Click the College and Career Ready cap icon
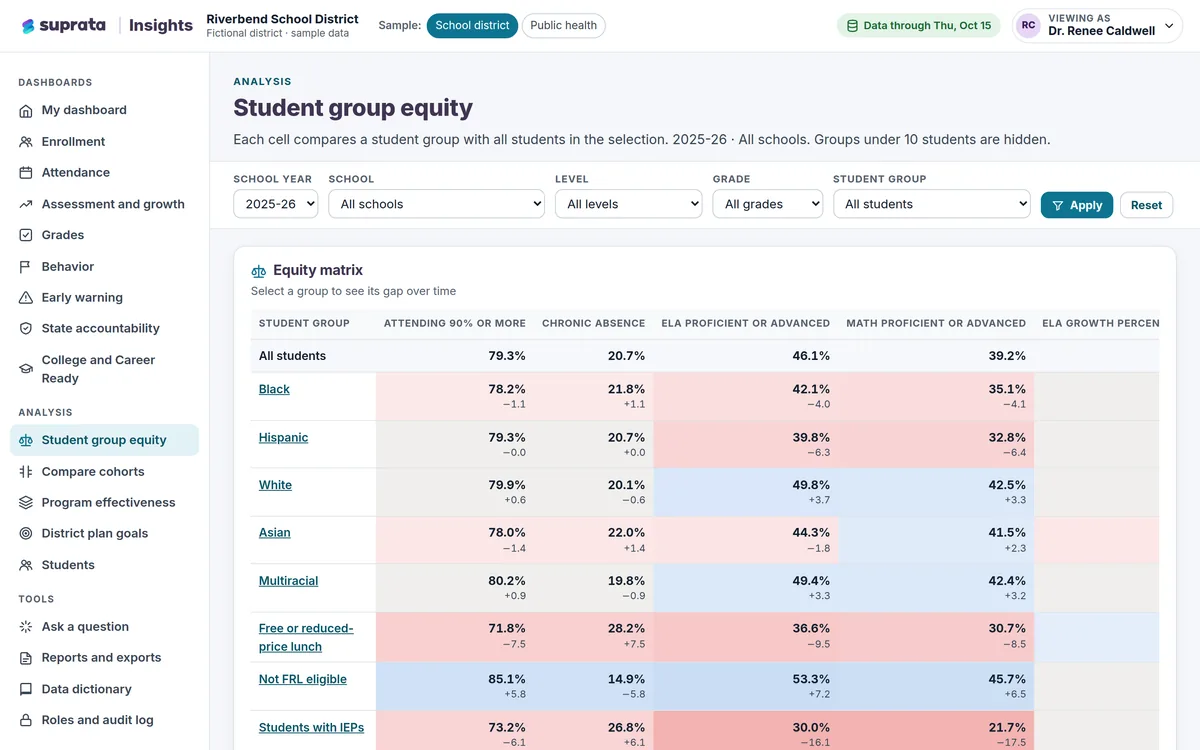The width and height of the screenshot is (1200, 750). click(26, 369)
